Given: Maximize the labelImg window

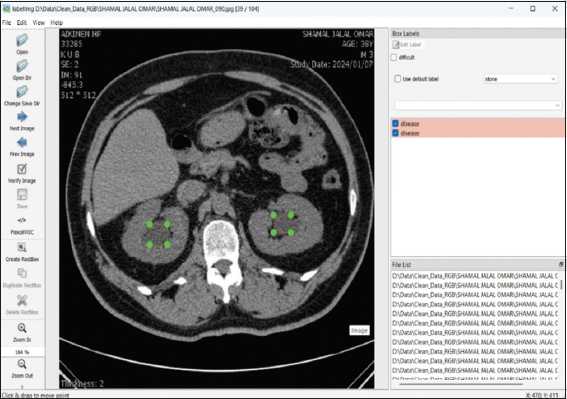Looking at the screenshot, I should click(x=533, y=8).
